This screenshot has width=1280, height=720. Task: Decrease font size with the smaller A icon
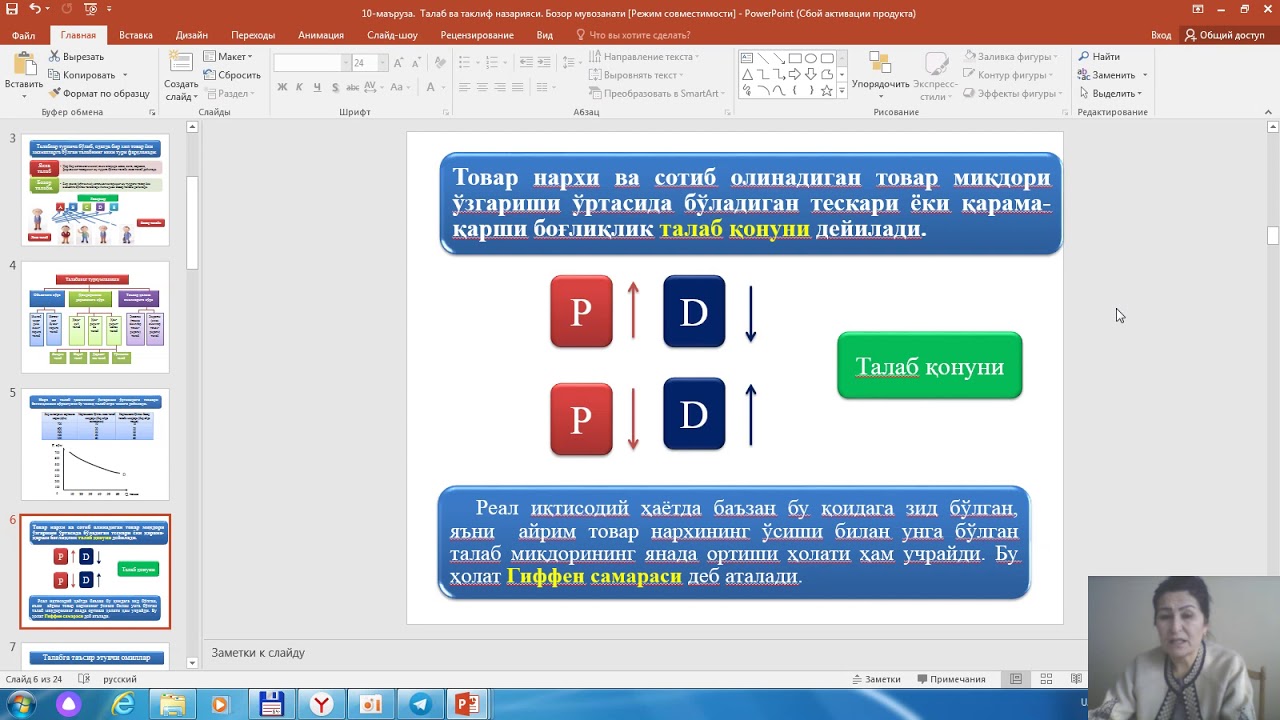(416, 63)
